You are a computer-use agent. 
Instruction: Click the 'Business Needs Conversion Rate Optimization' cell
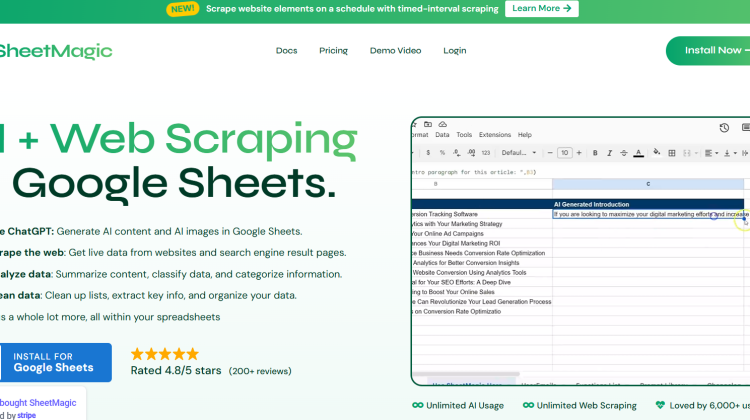click(482, 253)
